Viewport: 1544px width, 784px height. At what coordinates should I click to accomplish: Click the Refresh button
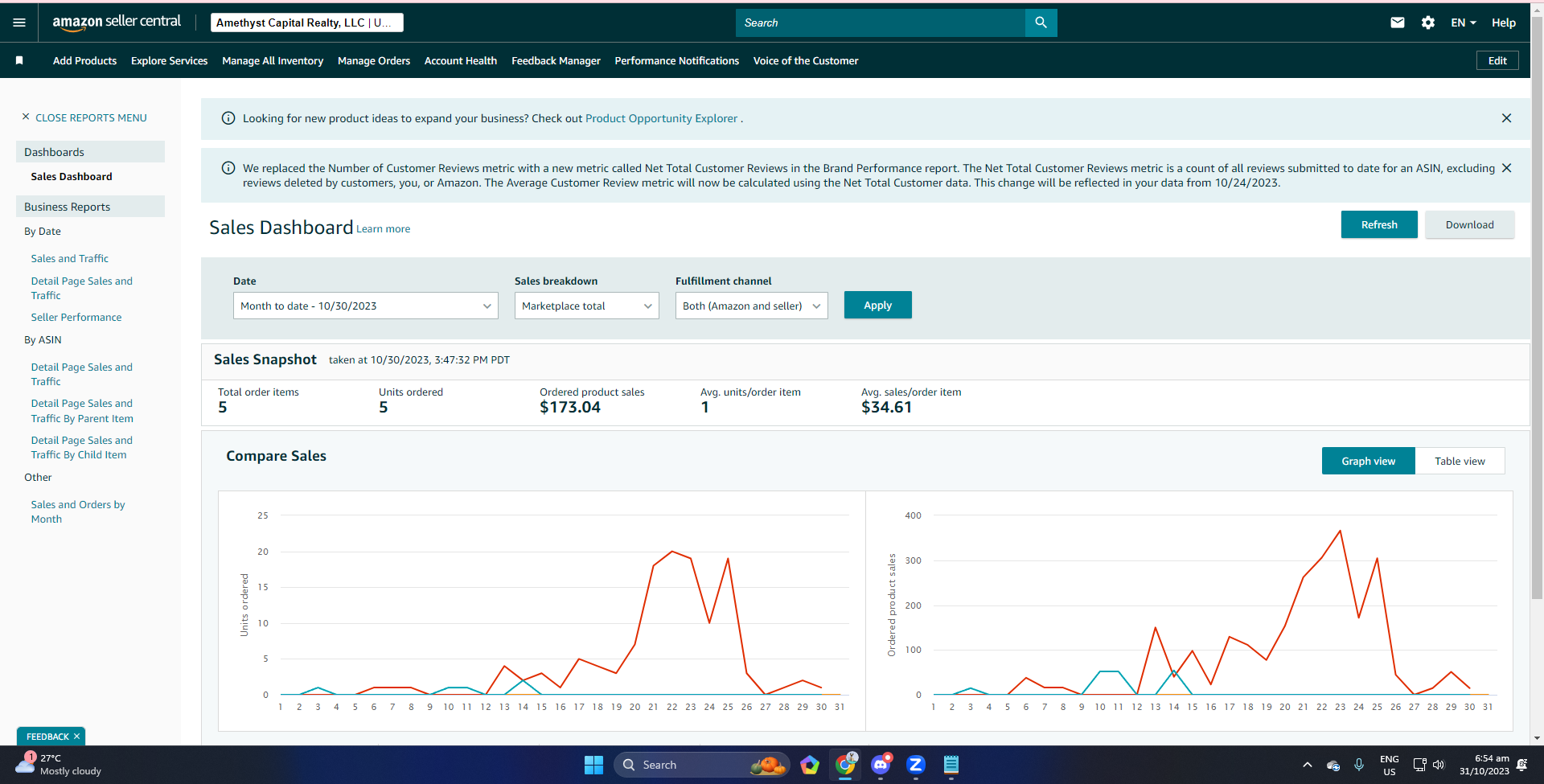[x=1379, y=224]
